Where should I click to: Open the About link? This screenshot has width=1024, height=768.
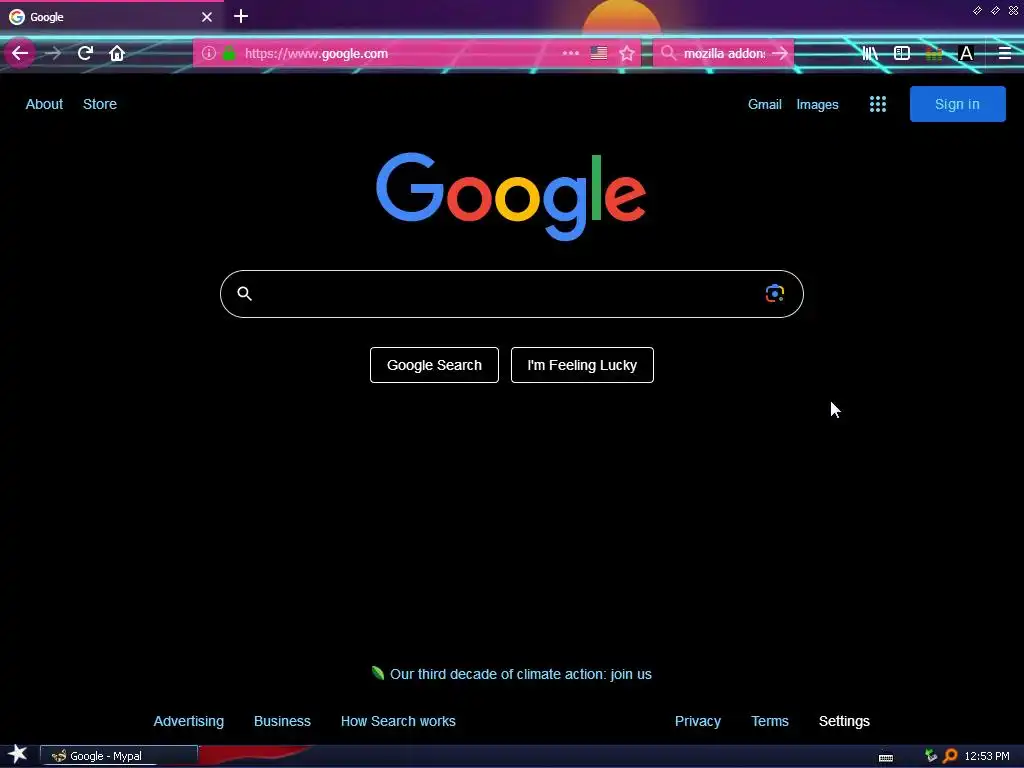click(44, 104)
